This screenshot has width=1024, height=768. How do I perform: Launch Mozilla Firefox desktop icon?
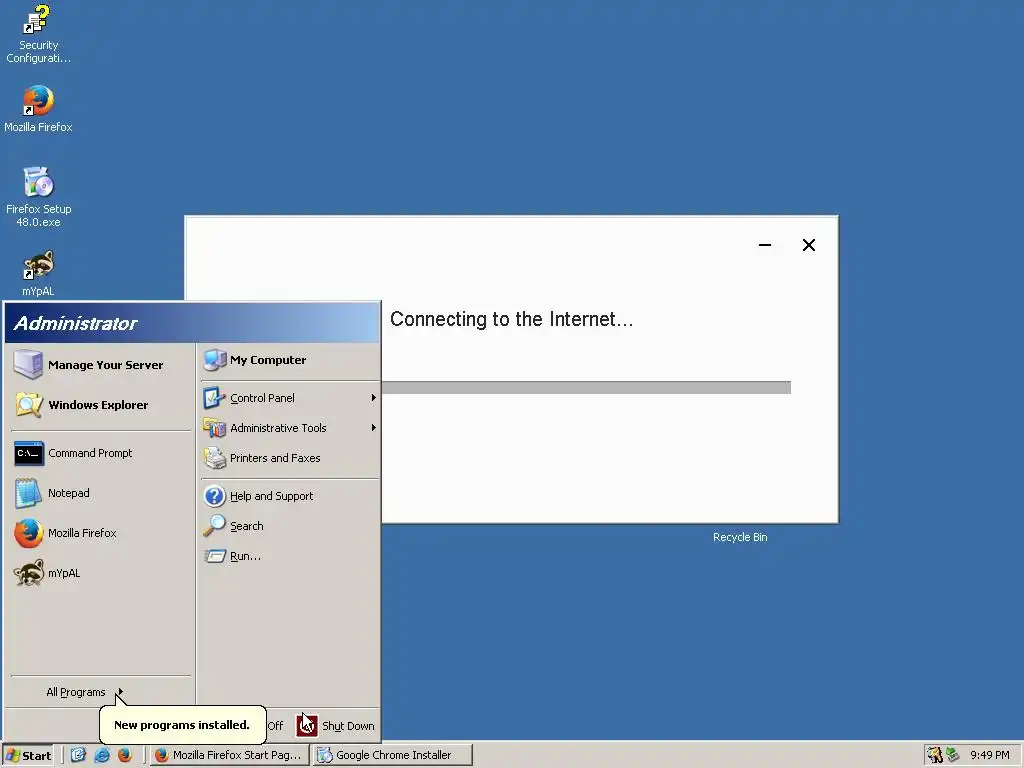click(38, 109)
